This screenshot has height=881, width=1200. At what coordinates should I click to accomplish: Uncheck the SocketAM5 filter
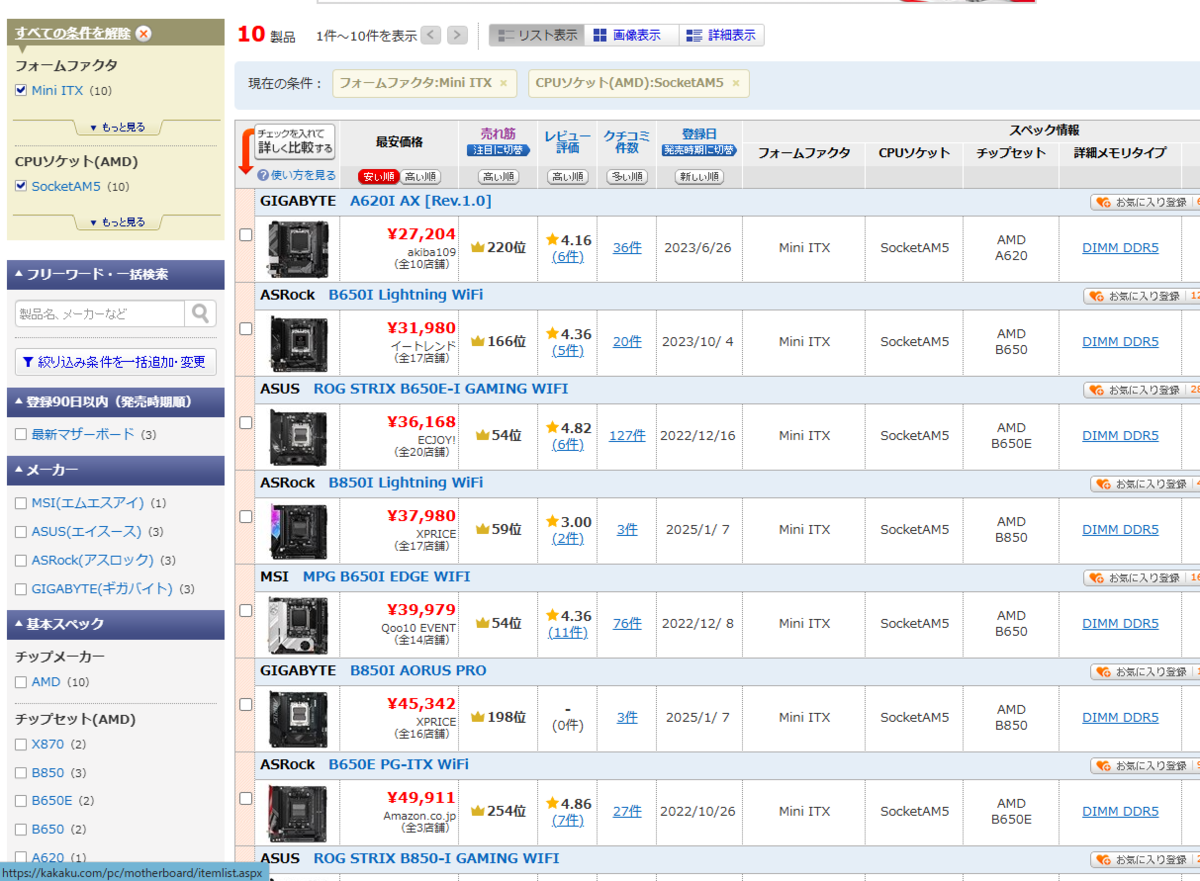[x=21, y=186]
